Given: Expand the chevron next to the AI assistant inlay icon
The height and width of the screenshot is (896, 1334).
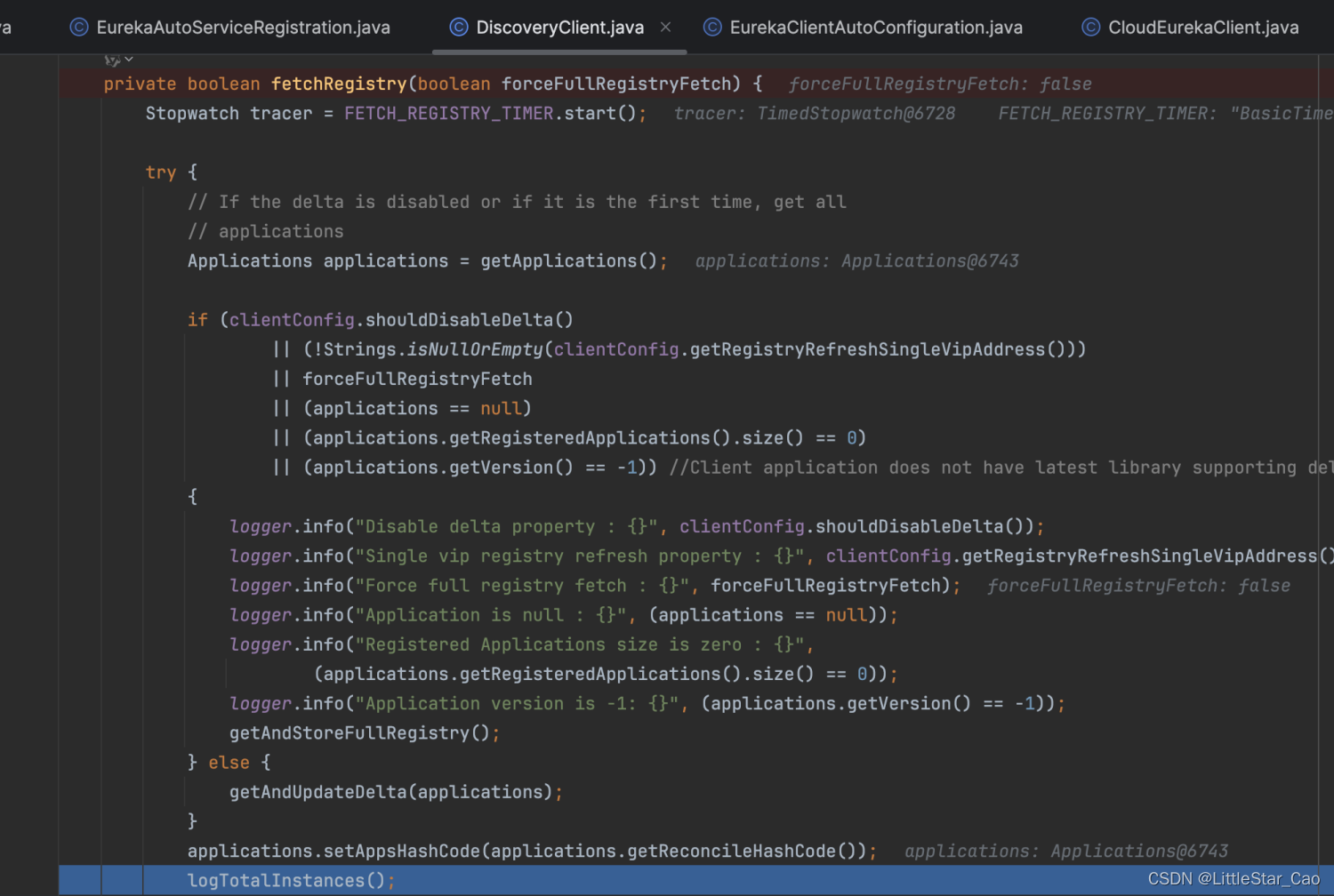Looking at the screenshot, I should point(129,60).
